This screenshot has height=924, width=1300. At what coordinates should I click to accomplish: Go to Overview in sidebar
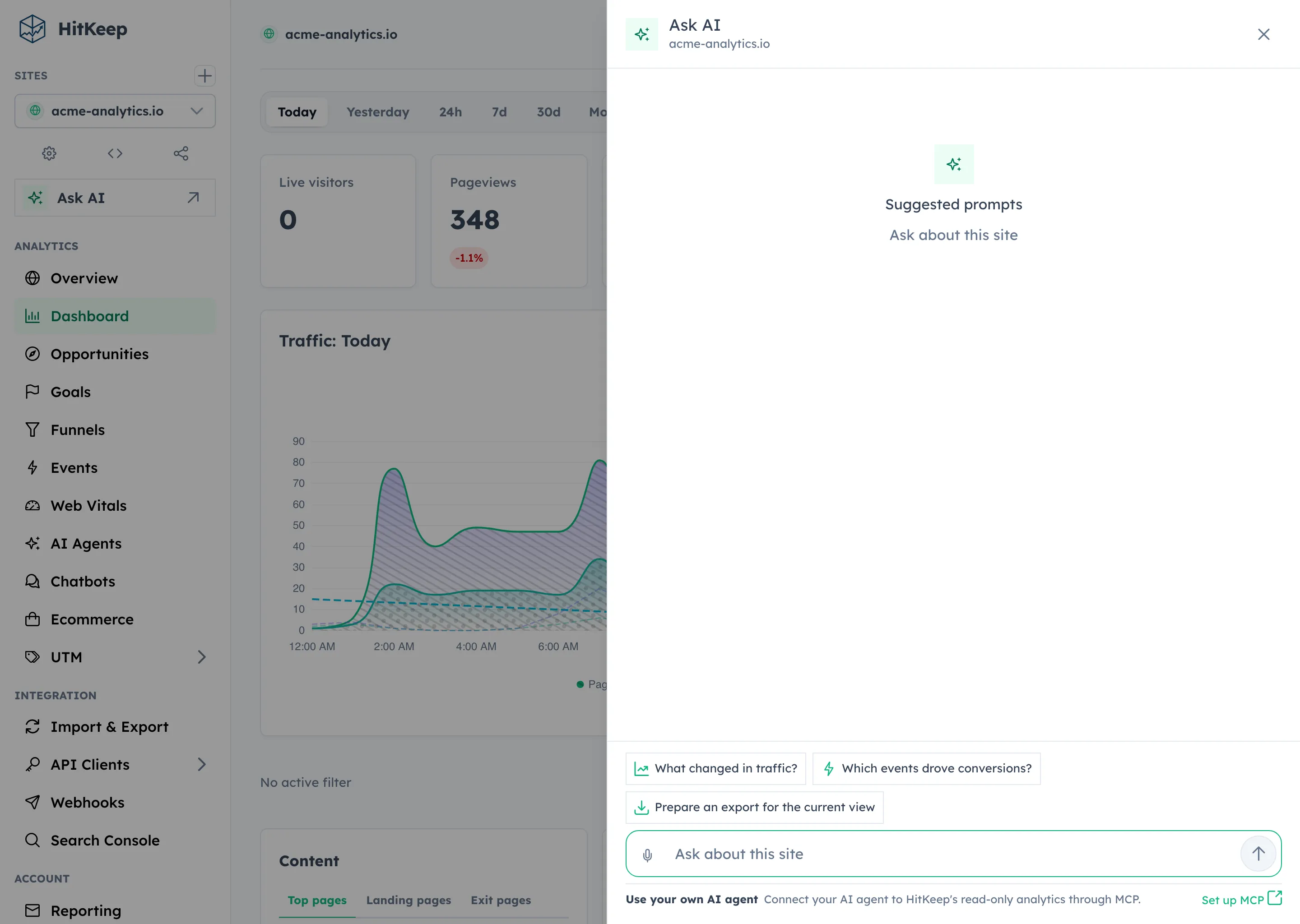click(x=115, y=278)
